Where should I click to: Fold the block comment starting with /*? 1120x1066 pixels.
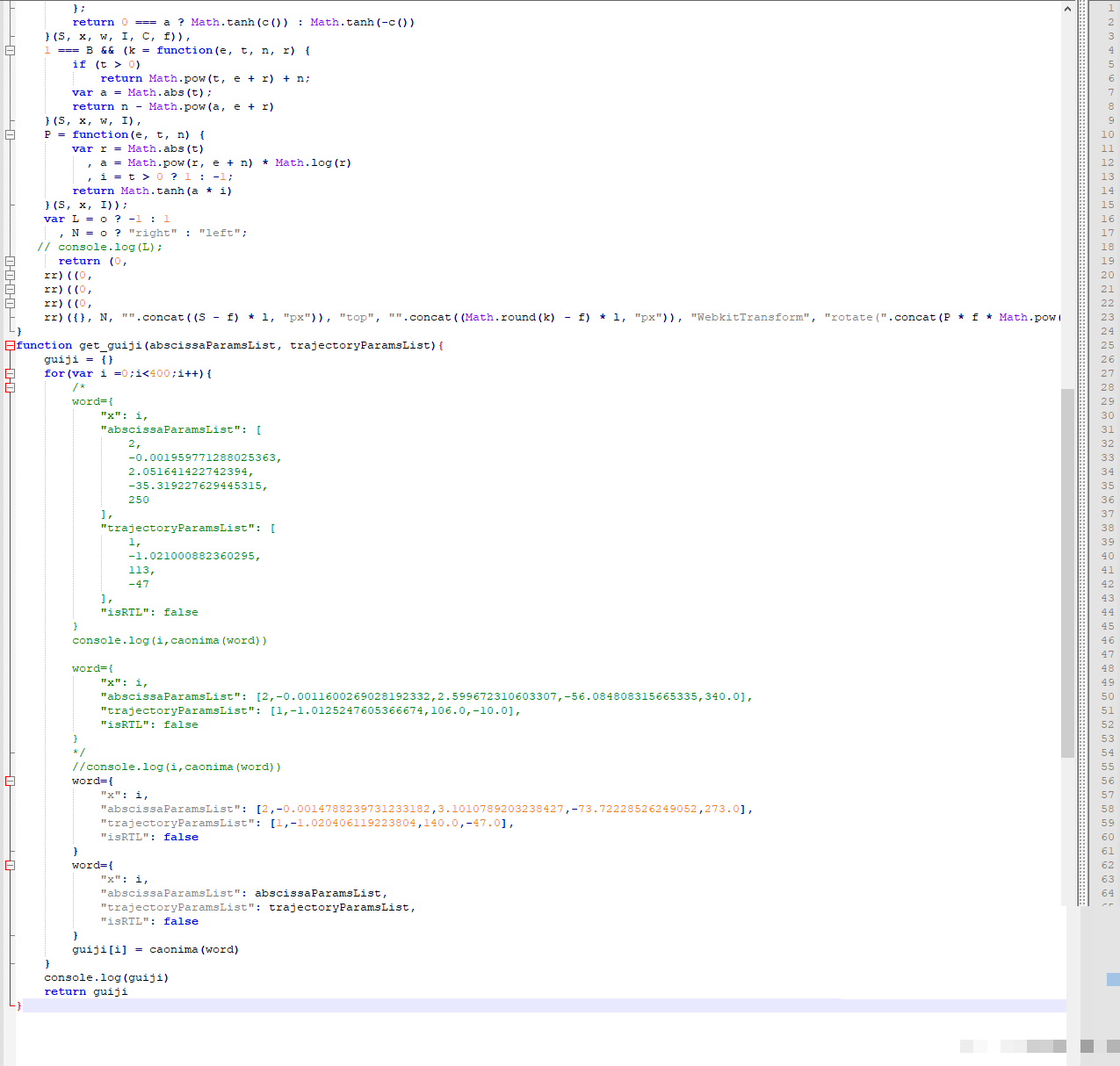10,387
